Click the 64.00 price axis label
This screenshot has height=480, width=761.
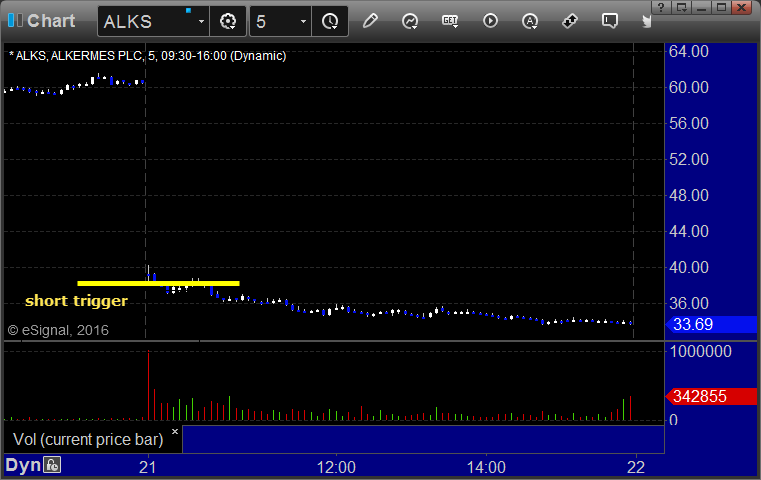coord(689,51)
